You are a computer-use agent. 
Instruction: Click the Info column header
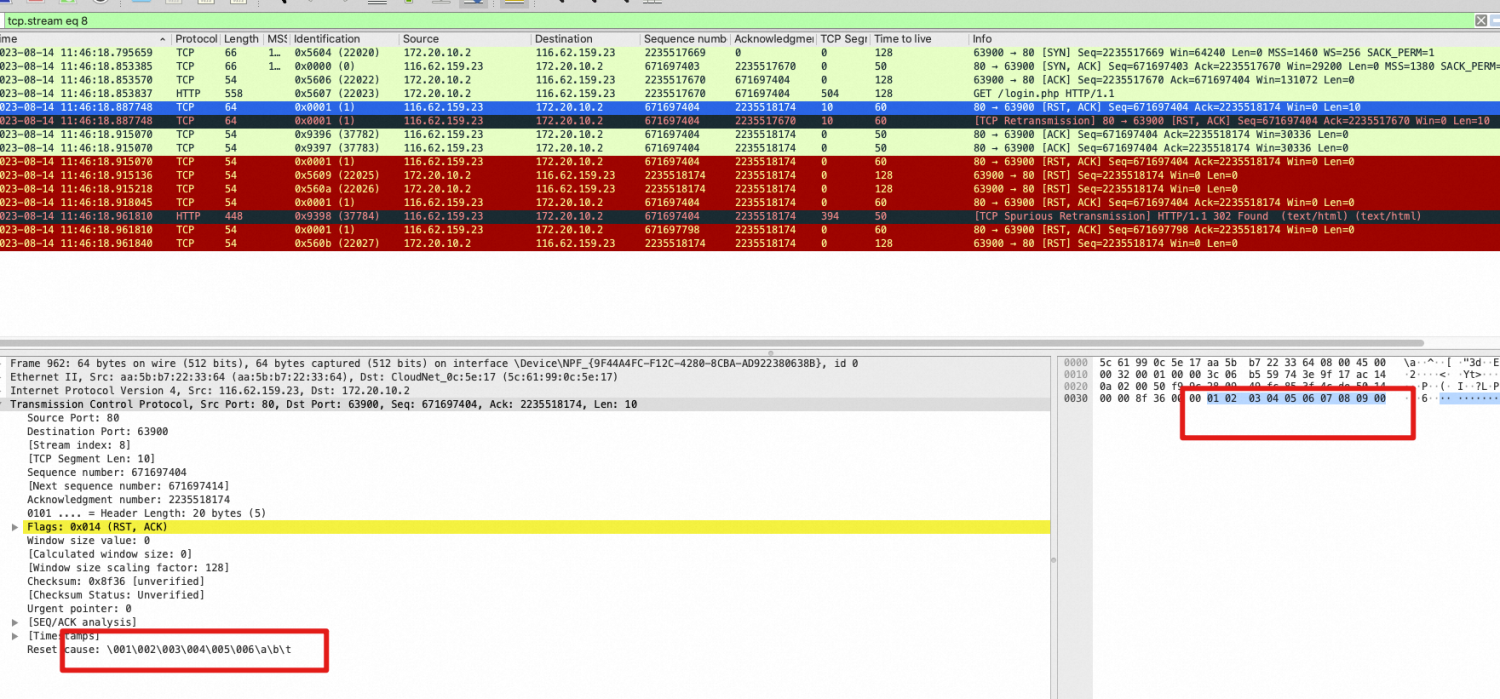(1234, 39)
